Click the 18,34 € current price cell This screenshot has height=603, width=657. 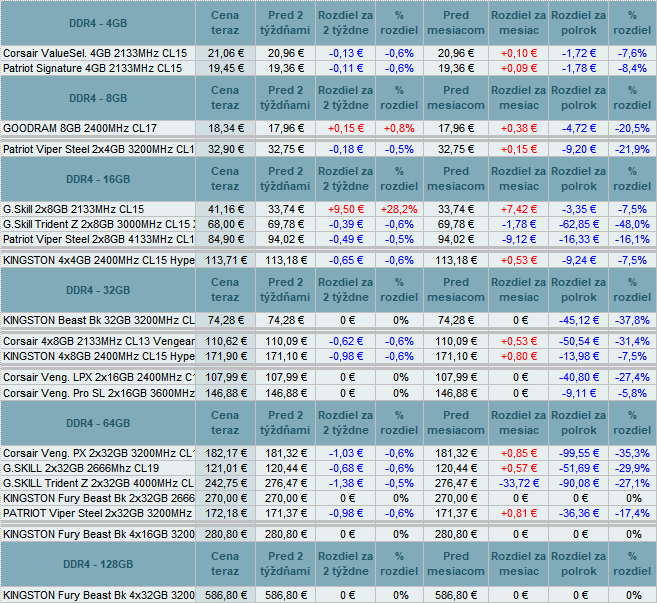tap(225, 129)
